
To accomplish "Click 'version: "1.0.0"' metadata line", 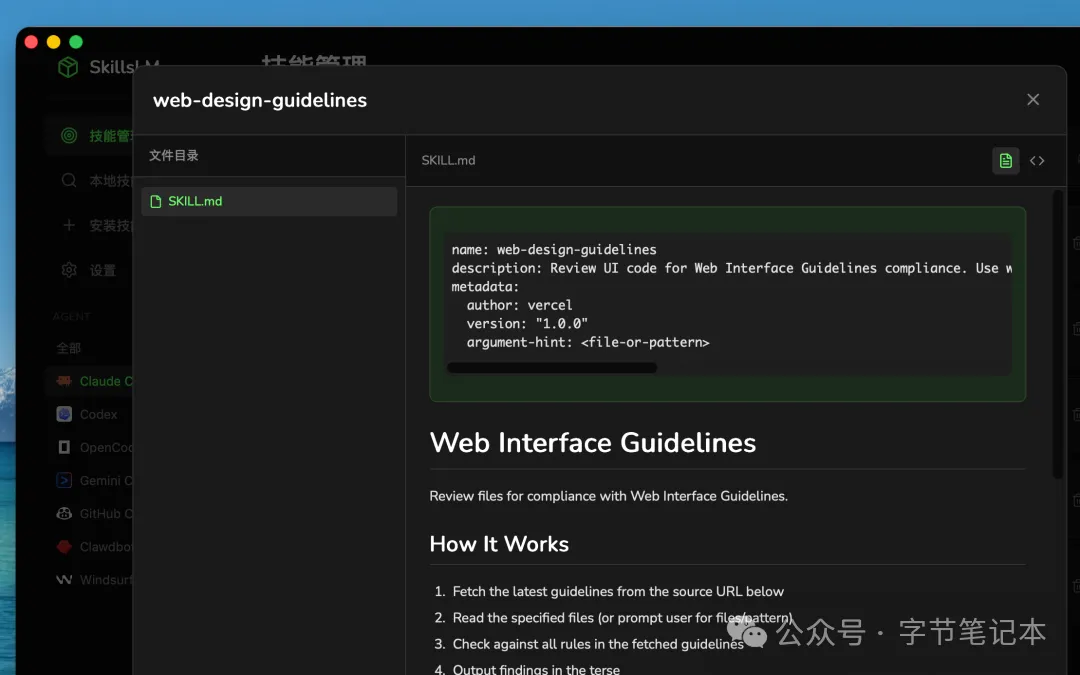I will [x=527, y=324].
